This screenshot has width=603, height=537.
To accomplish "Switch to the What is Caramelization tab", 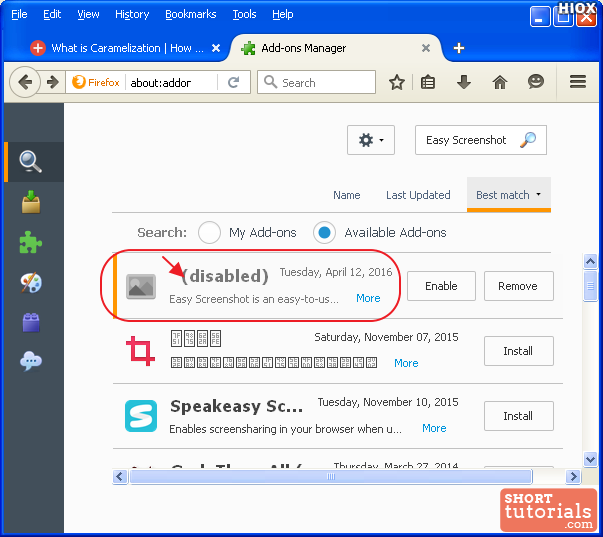I will click(127, 48).
